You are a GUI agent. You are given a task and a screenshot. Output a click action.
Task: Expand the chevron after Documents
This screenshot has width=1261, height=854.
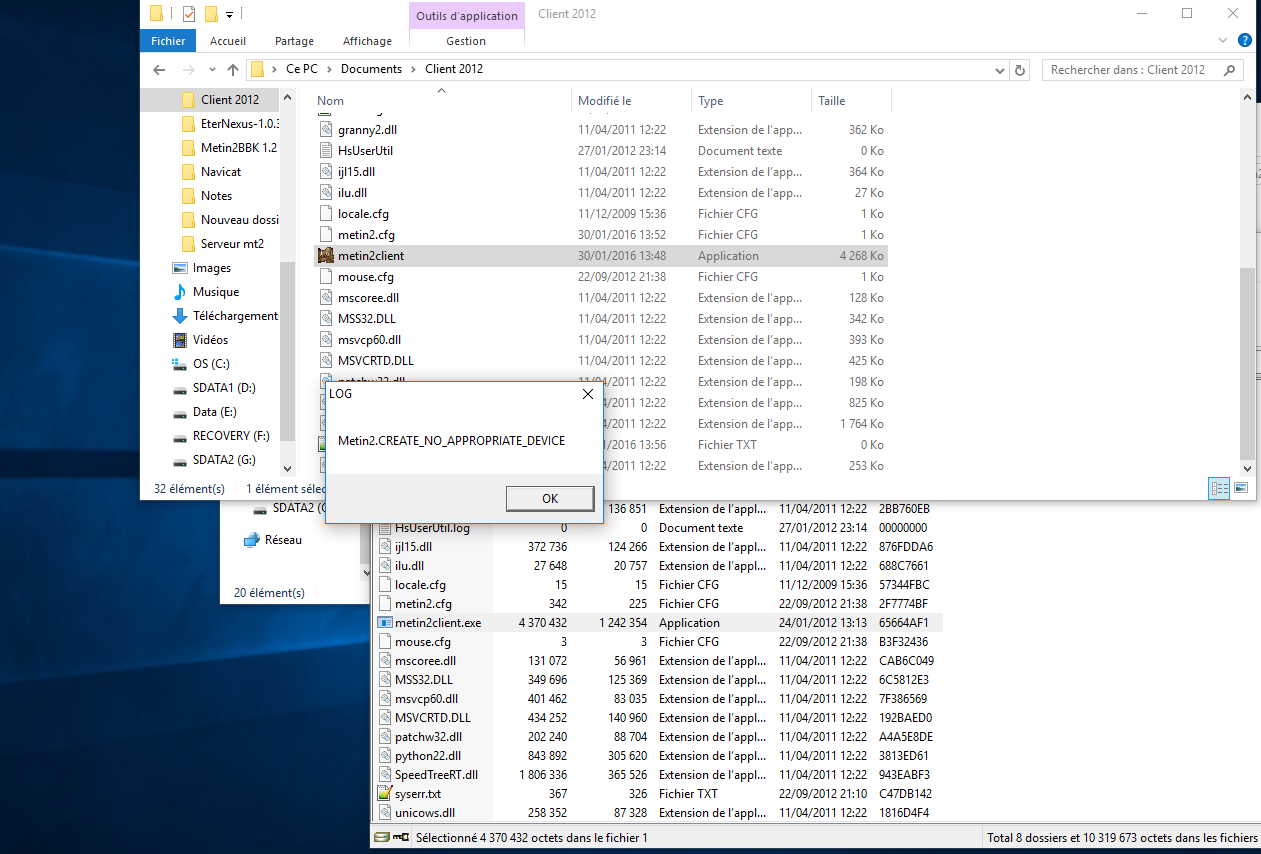[413, 70]
